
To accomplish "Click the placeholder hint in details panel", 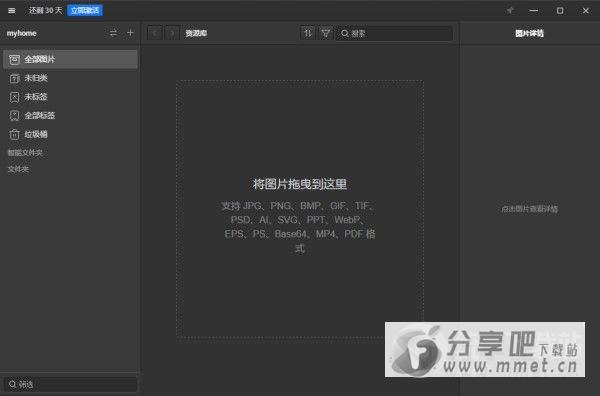I will pos(530,209).
